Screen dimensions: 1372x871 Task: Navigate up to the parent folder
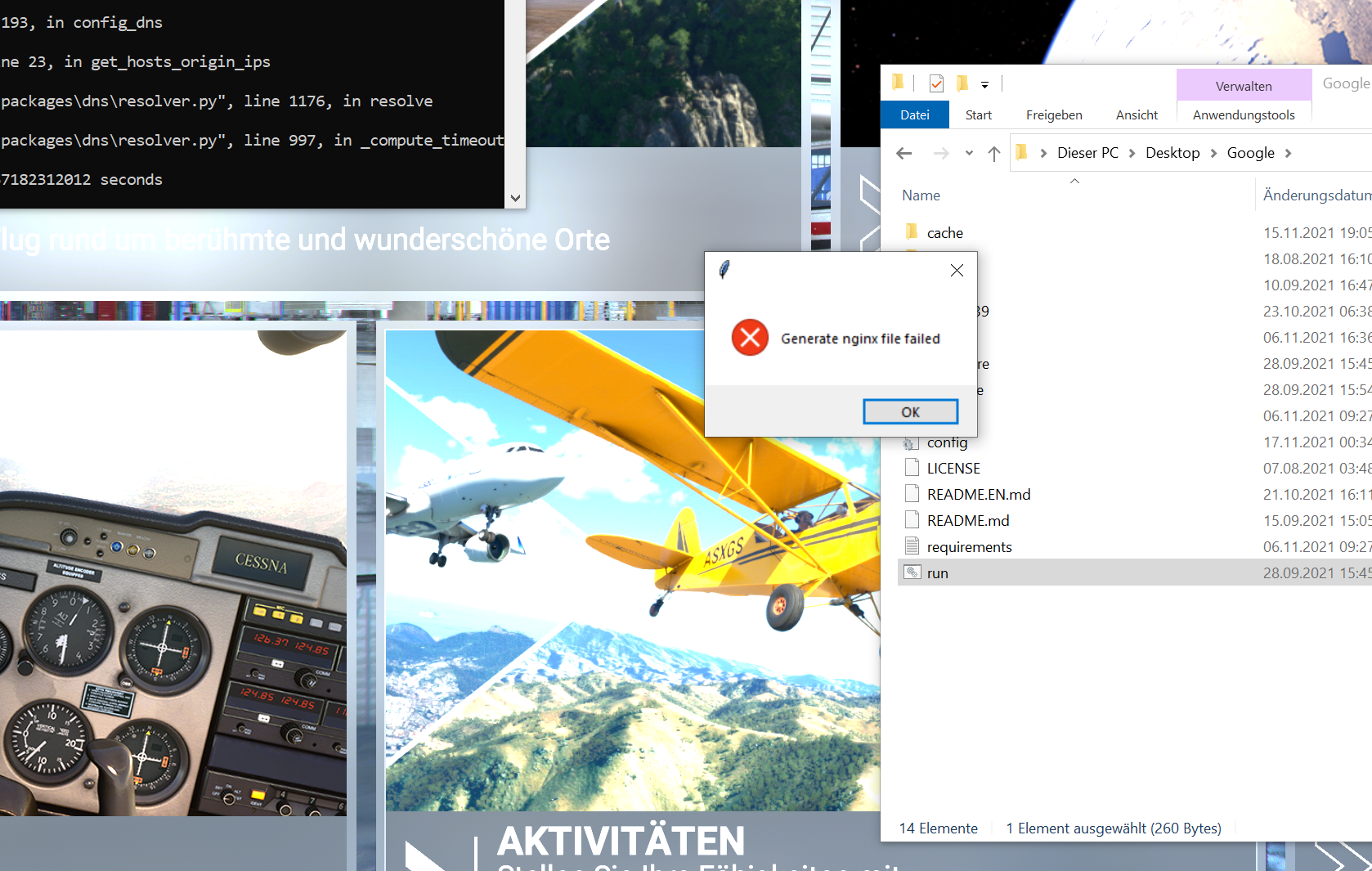(x=994, y=153)
